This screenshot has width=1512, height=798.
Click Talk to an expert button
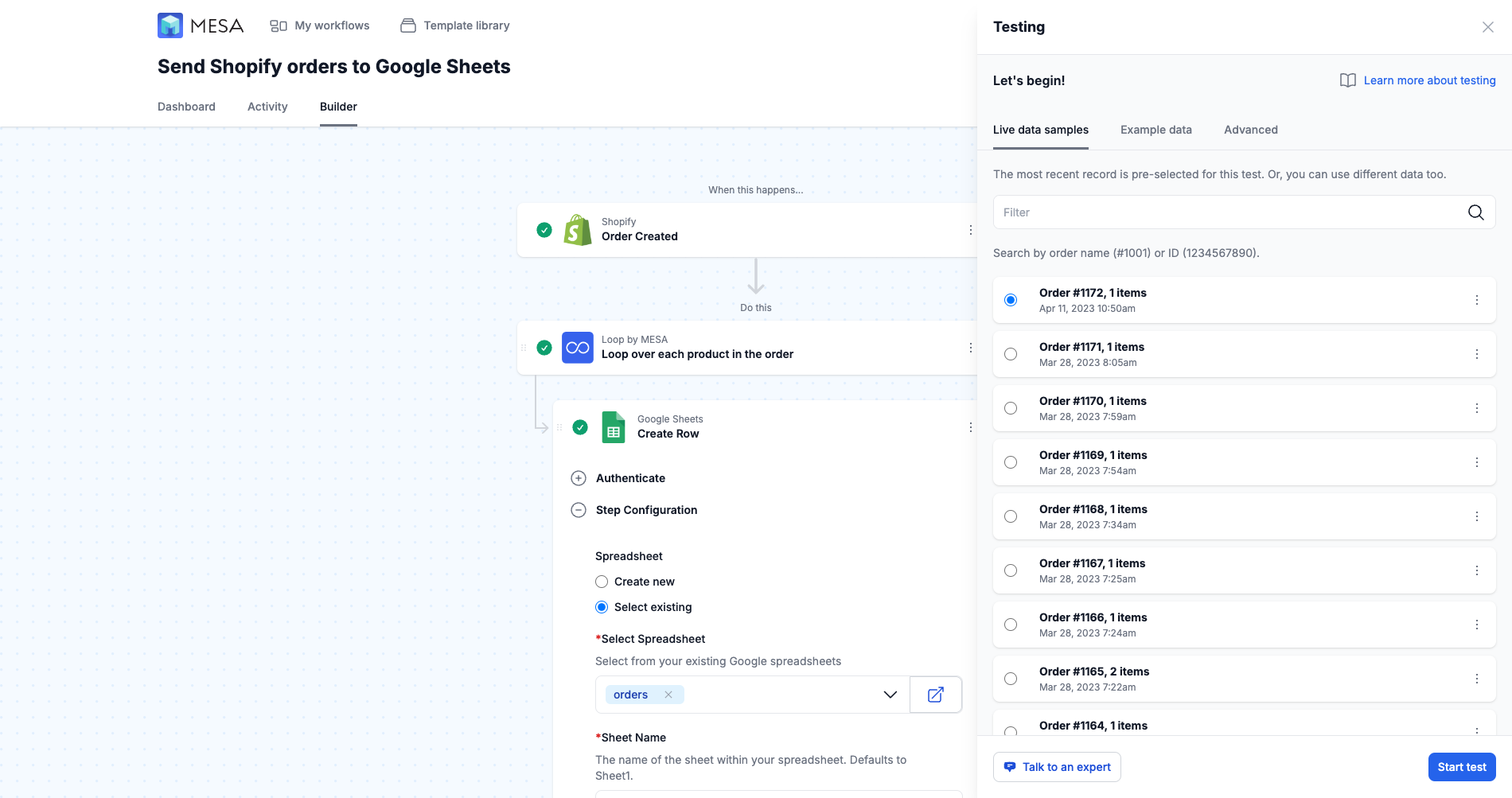1057,767
